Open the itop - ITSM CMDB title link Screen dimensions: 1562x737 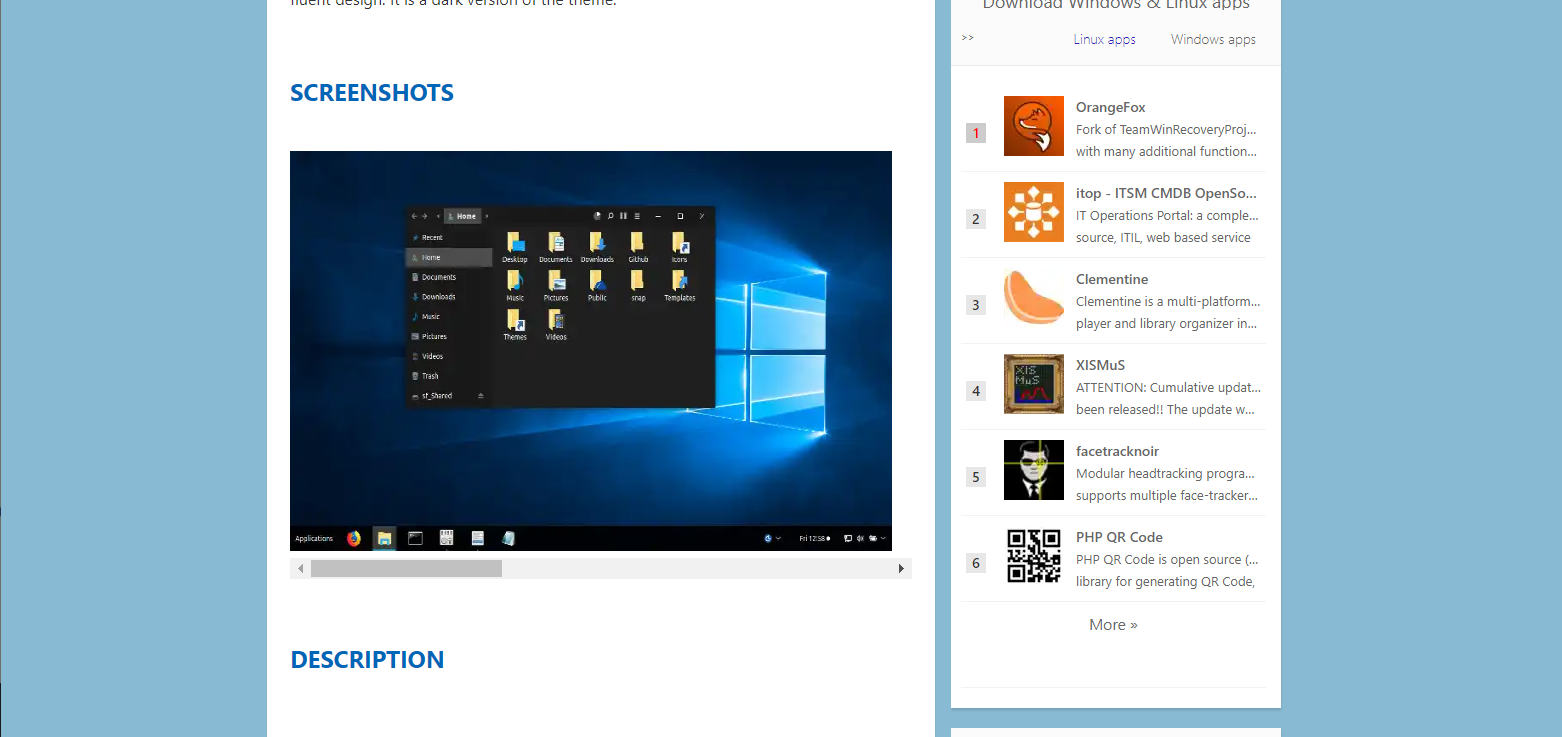1166,193
